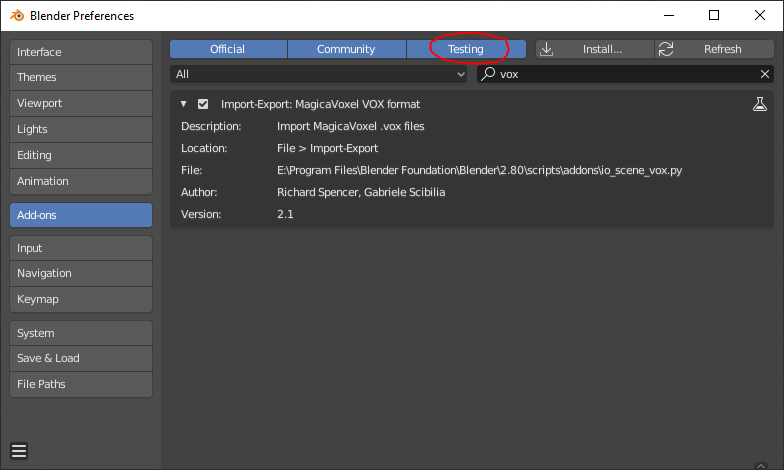Open the Editing preferences section
This screenshot has height=470, width=784.
click(81, 156)
